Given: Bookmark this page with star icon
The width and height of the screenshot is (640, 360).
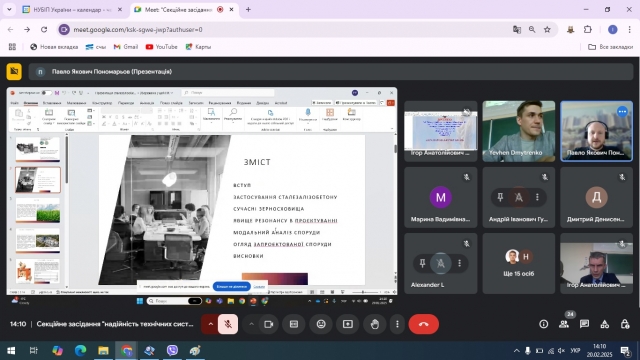Looking at the screenshot, I should click(x=547, y=29).
